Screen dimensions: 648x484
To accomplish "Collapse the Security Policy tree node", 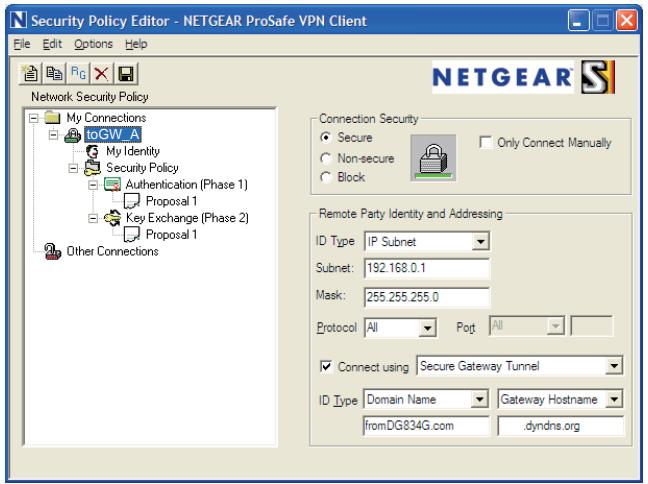I will pos(73,168).
